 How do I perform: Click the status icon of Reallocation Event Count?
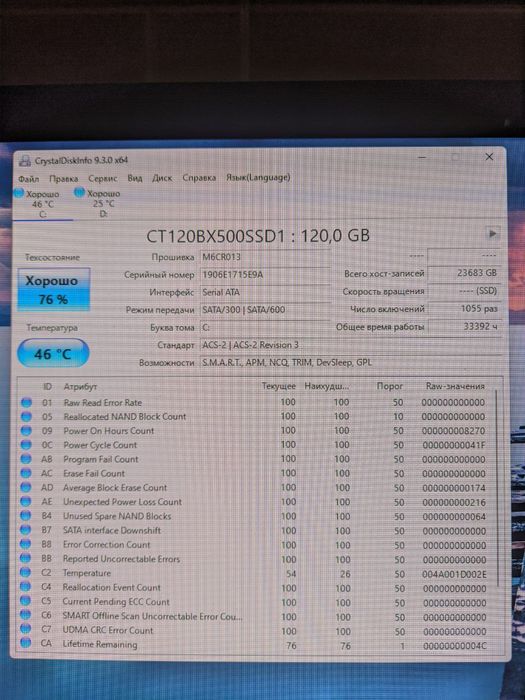(x=25, y=588)
